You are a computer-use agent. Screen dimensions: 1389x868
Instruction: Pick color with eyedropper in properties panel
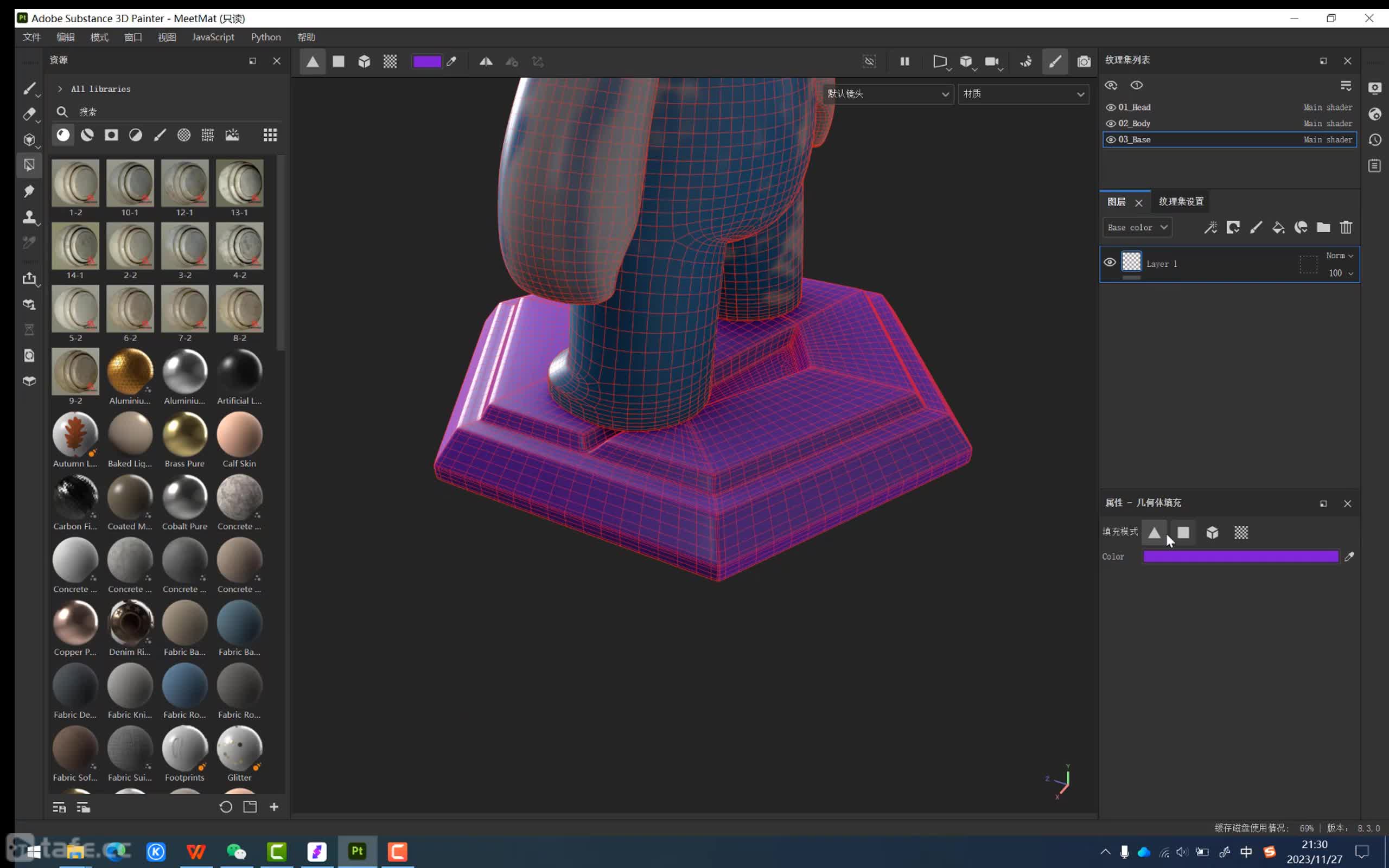pyautogui.click(x=1349, y=556)
